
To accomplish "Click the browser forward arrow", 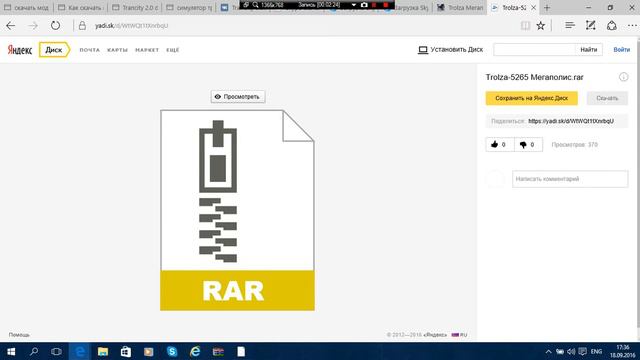I will 33,26.
